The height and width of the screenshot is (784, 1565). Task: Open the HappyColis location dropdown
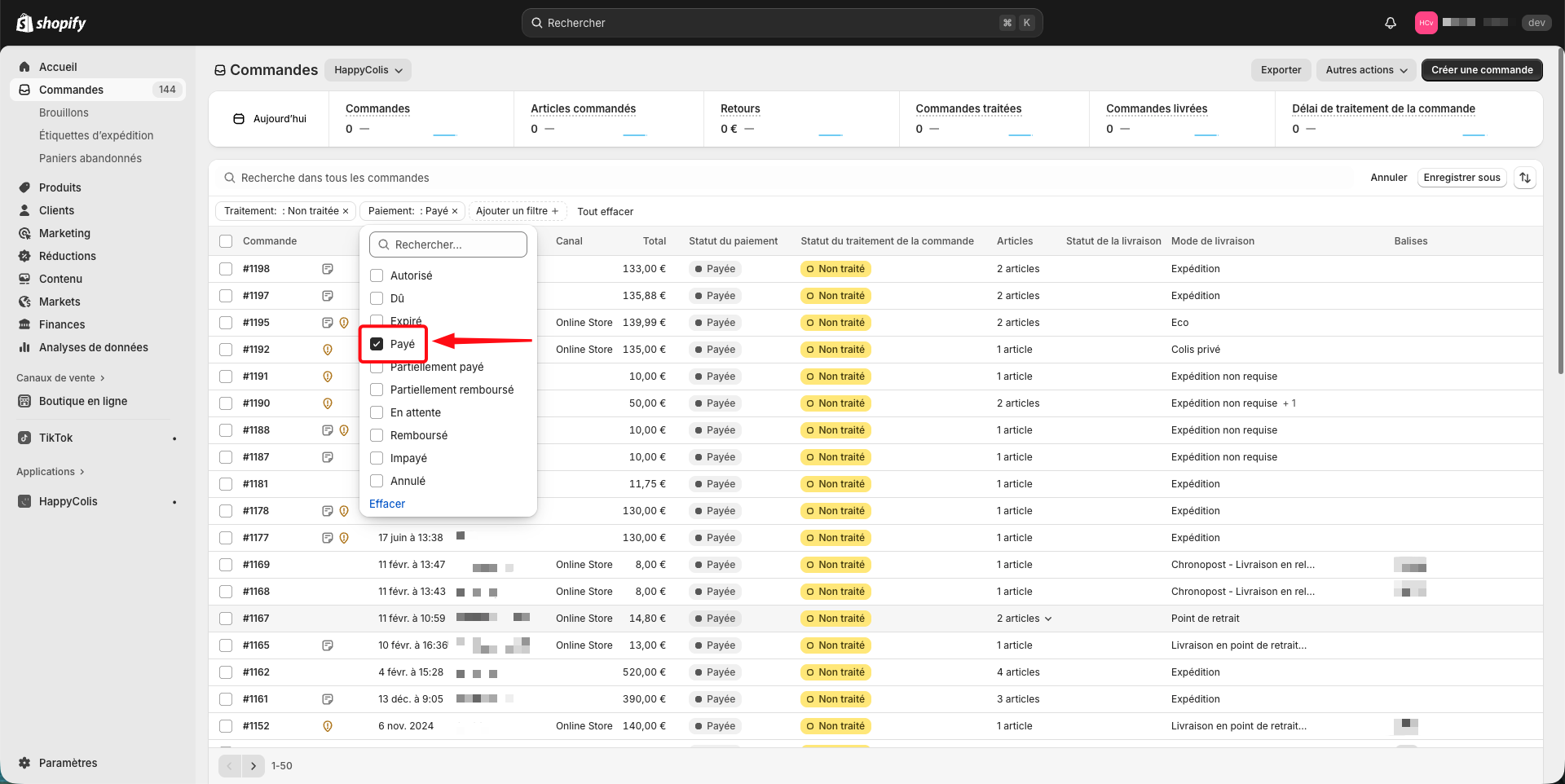click(x=368, y=70)
